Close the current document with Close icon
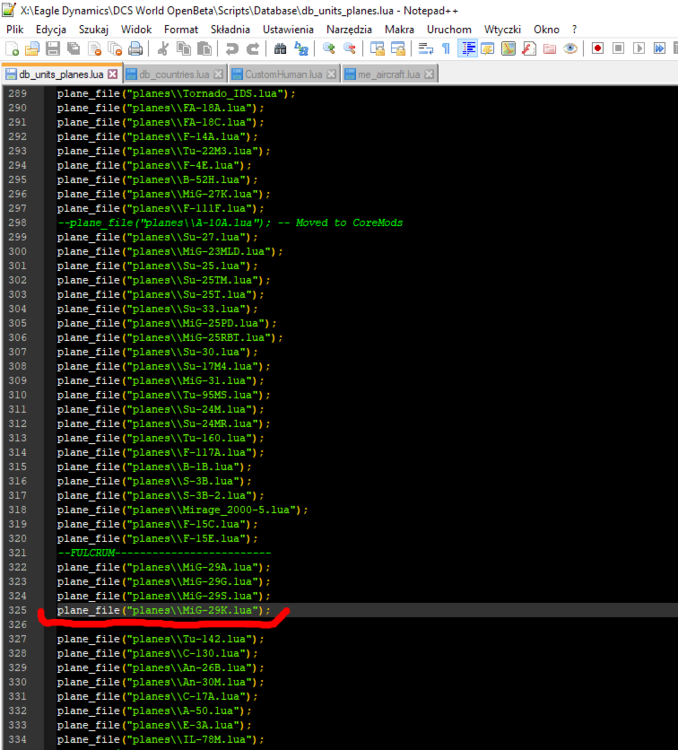Image resolution: width=678 pixels, height=750 pixels. click(95, 48)
